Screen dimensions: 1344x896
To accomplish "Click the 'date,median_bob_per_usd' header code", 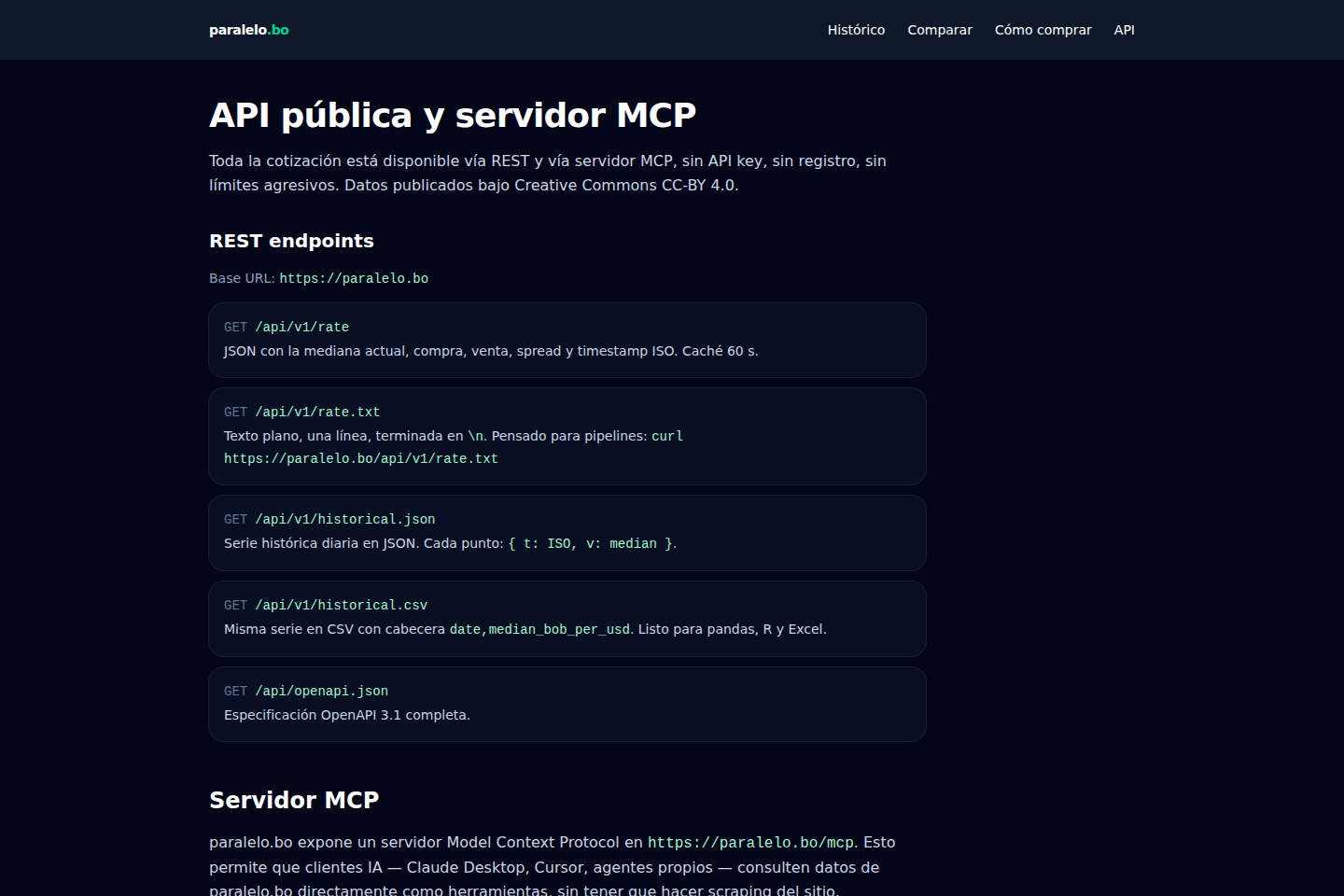I will point(539,629).
